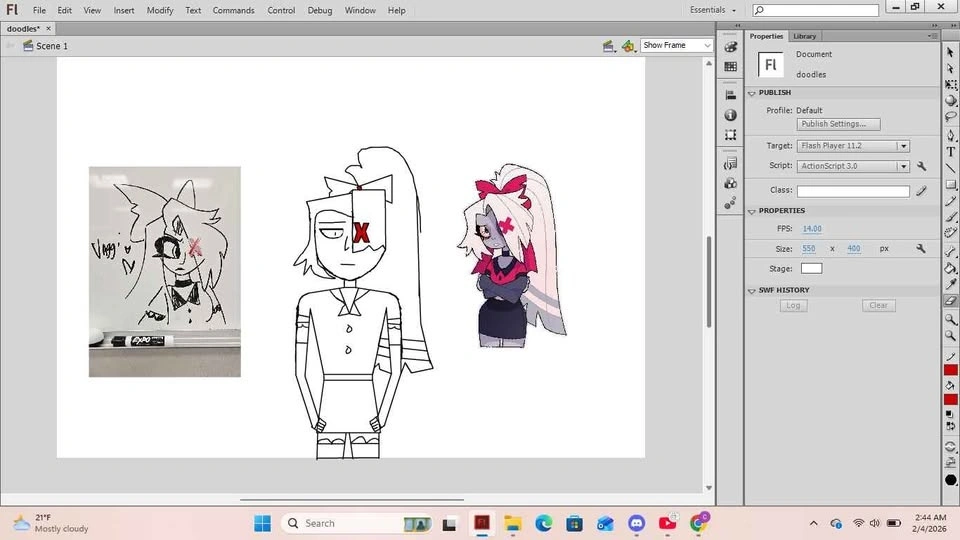Image resolution: width=960 pixels, height=540 pixels.
Task: Click the Class input field
Action: (852, 190)
